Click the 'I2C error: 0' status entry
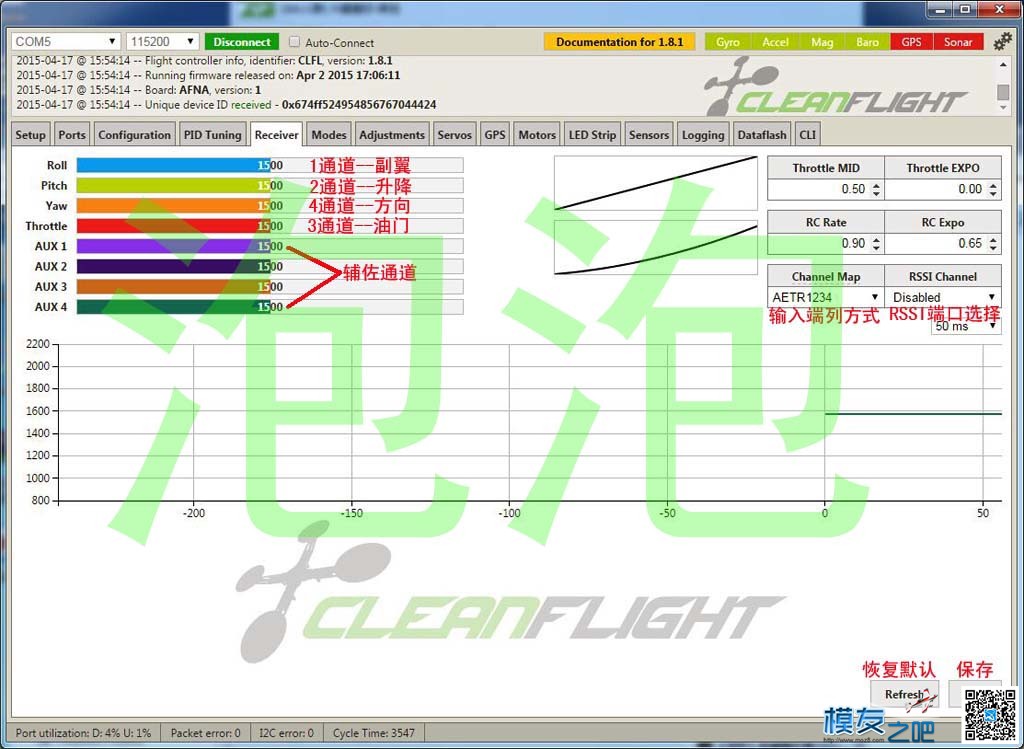 [x=287, y=733]
